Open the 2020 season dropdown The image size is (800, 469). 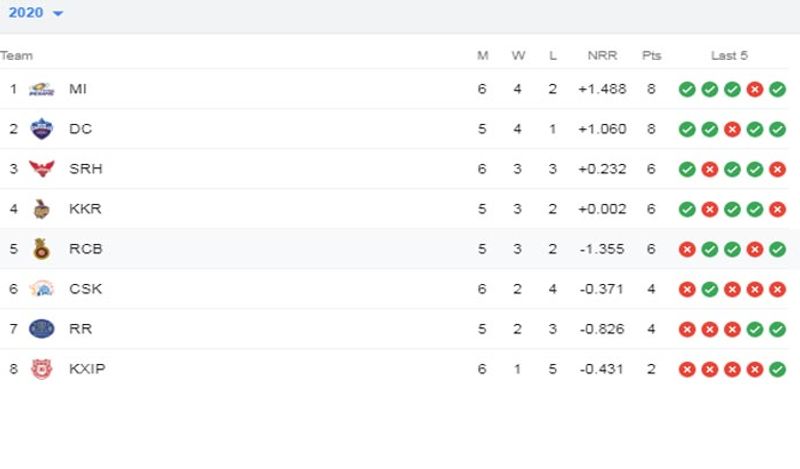point(35,13)
